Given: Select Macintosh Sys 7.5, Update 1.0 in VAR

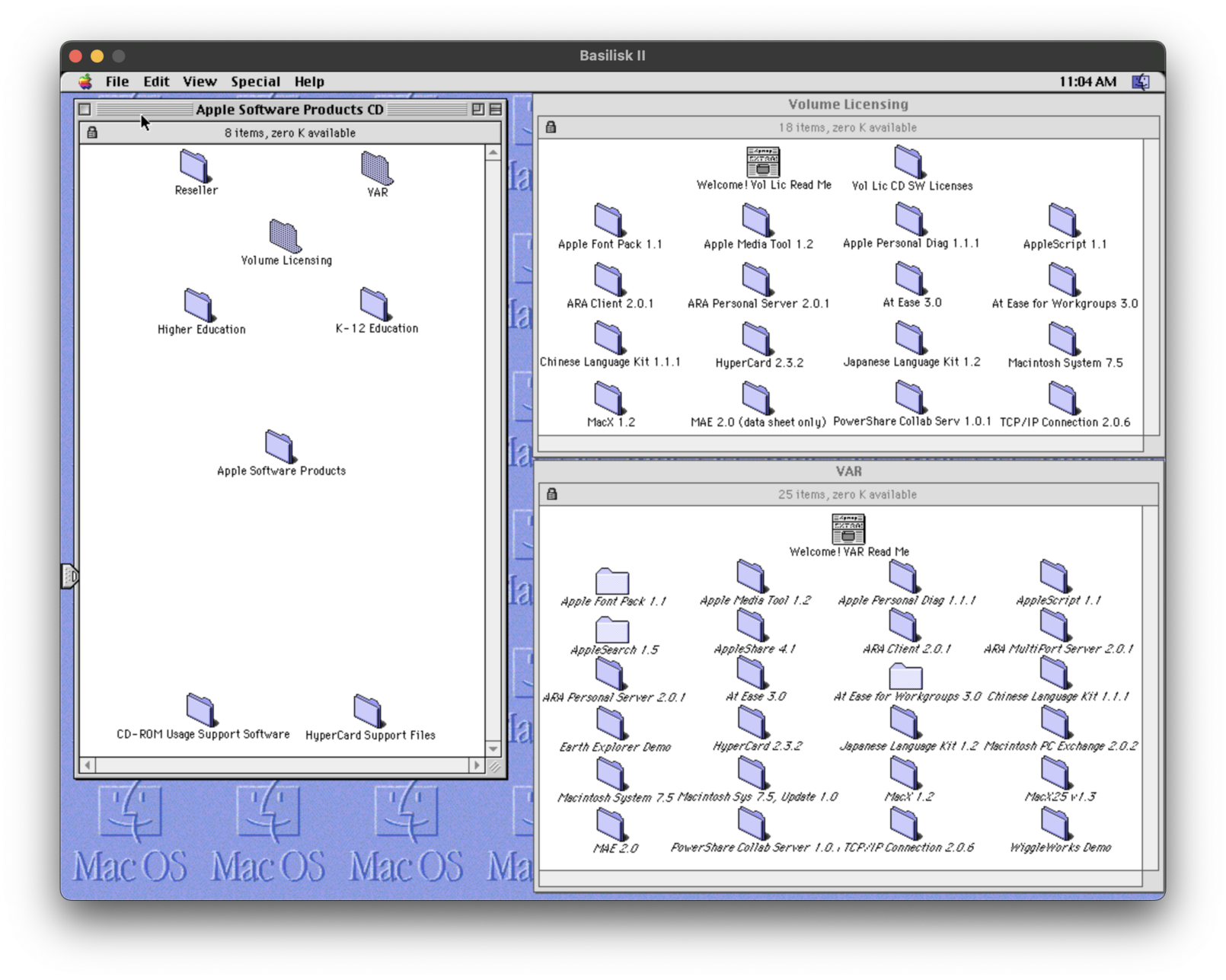Looking at the screenshot, I should click(752, 774).
